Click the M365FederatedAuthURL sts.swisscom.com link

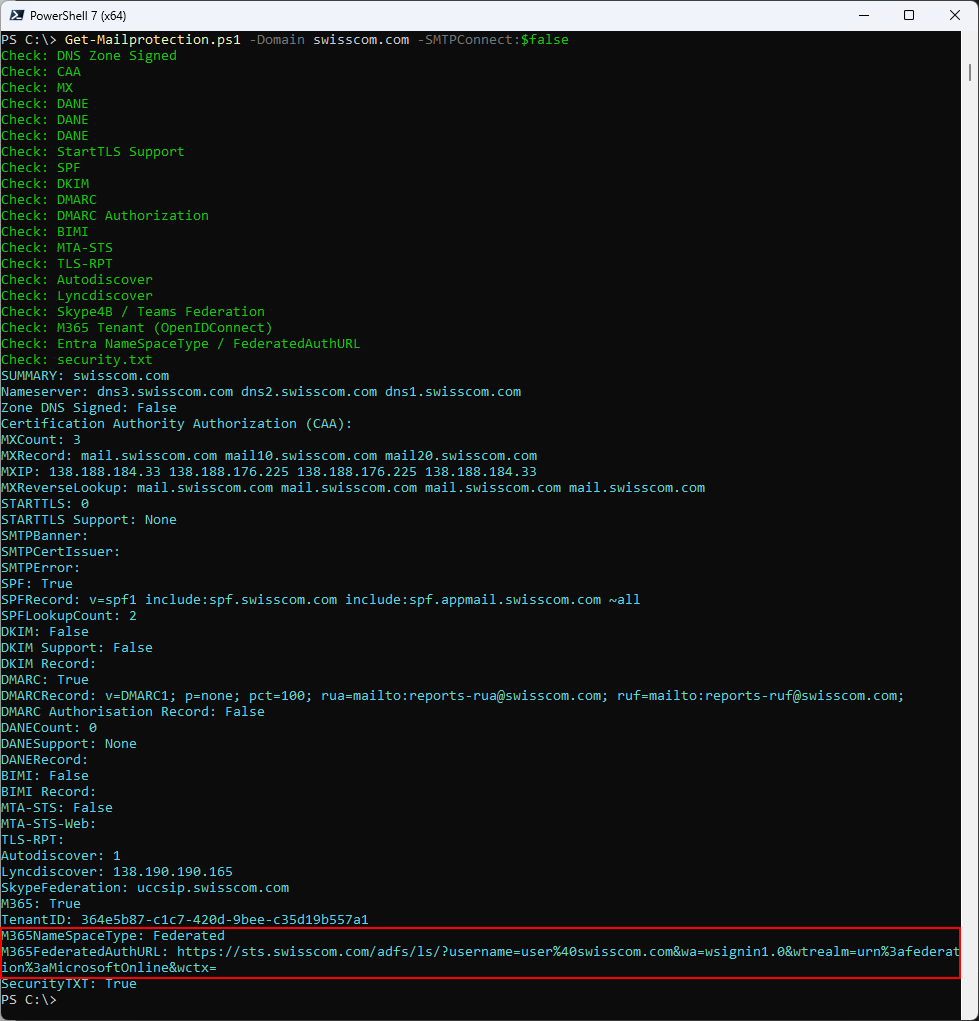point(480,960)
